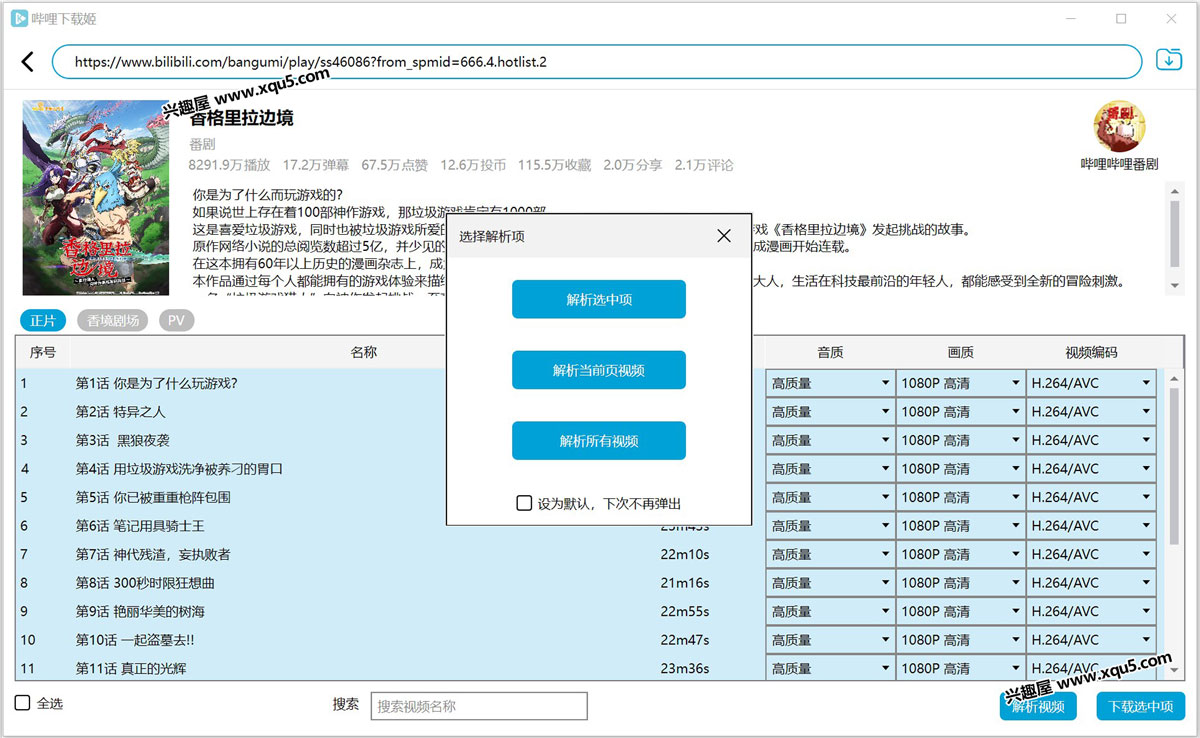Viewport: 1200px width, 738px height.
Task: Click the 8291.9万播放 stat
Action: point(229,165)
